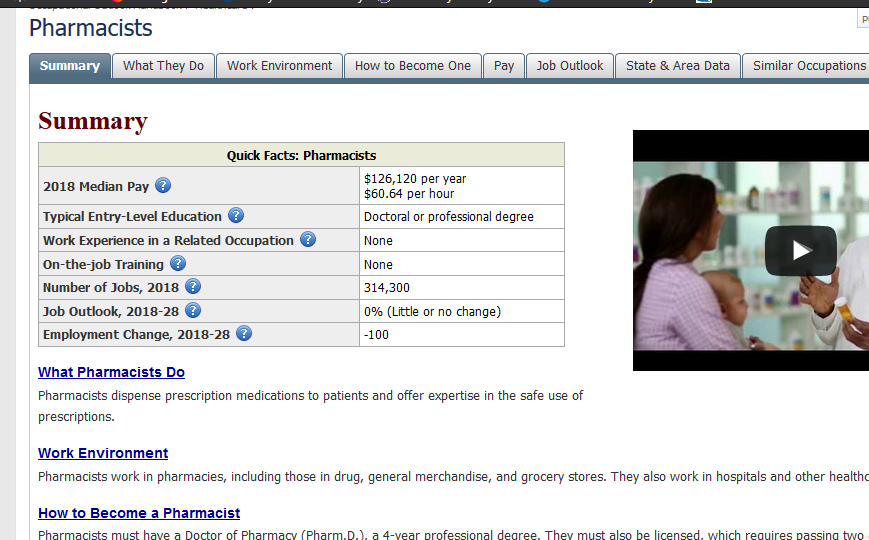Switch to the Similar Occupations tab

coord(806,66)
